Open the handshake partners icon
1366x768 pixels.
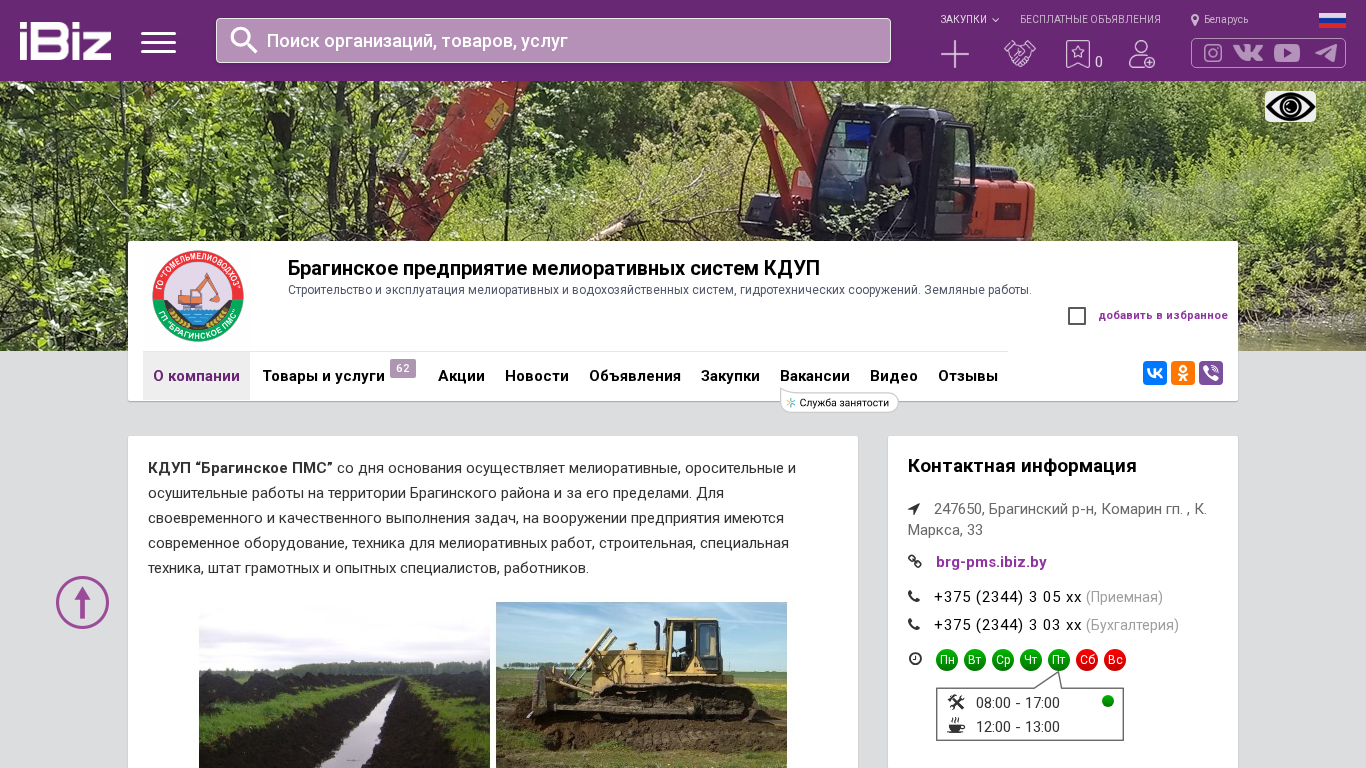1020,54
